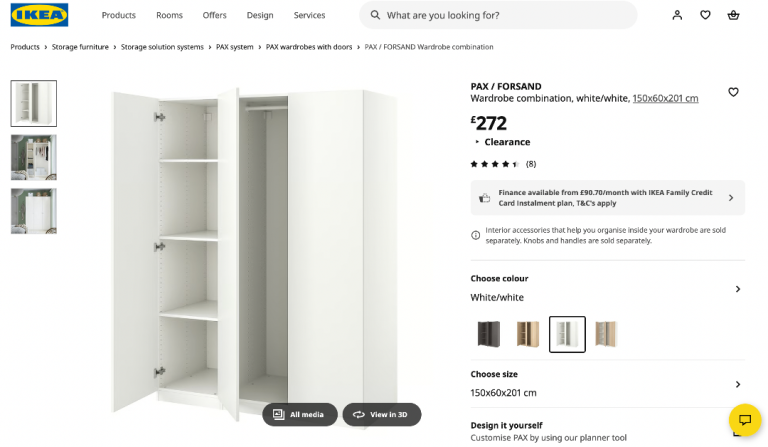Open the user account icon

coord(677,15)
